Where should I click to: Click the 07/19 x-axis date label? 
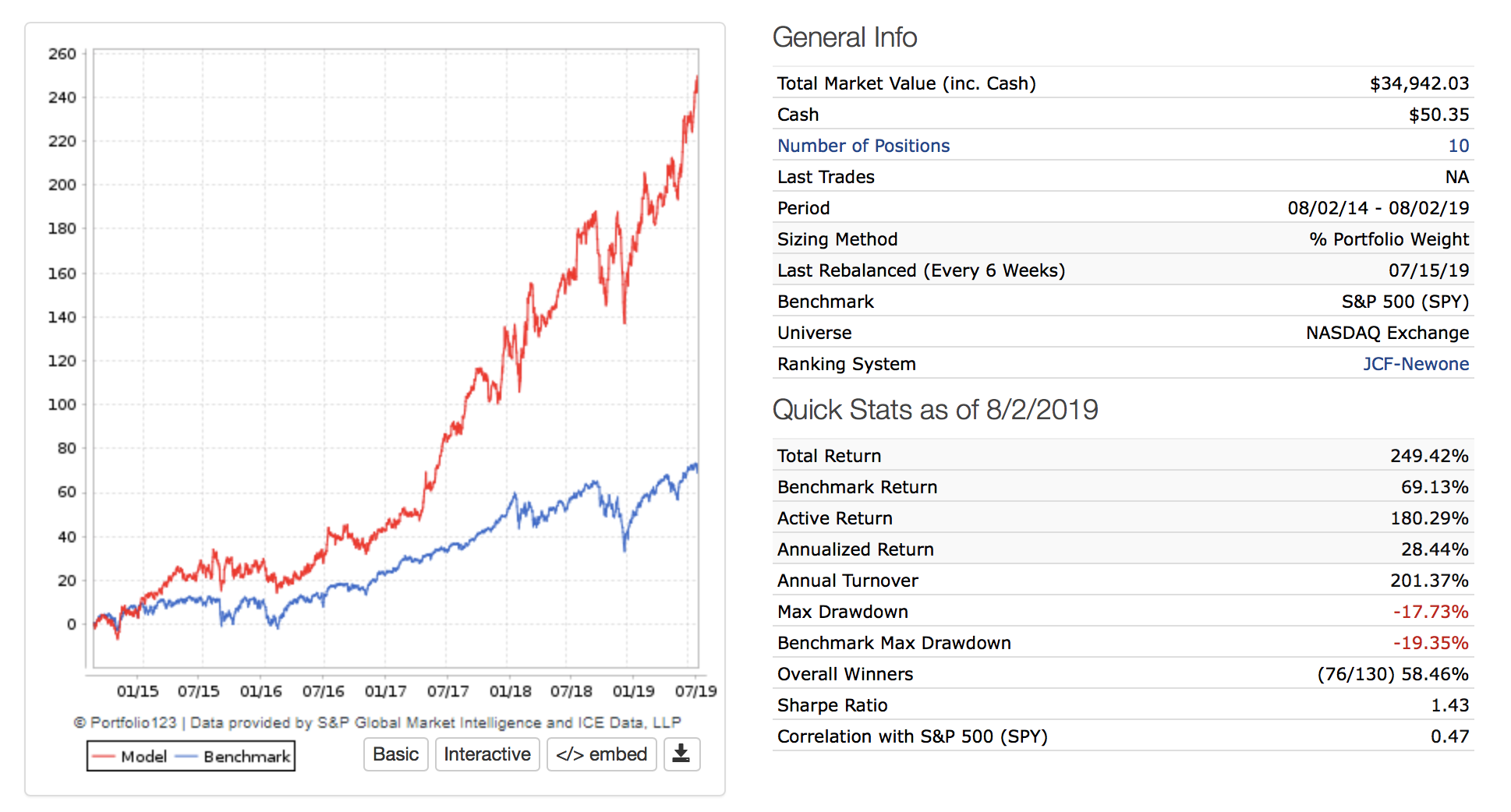(x=695, y=691)
